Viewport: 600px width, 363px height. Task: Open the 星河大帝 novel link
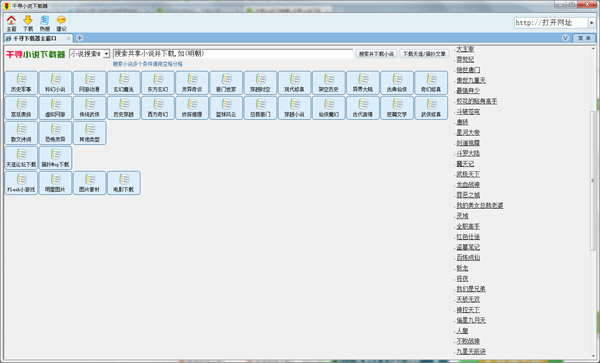[468, 132]
